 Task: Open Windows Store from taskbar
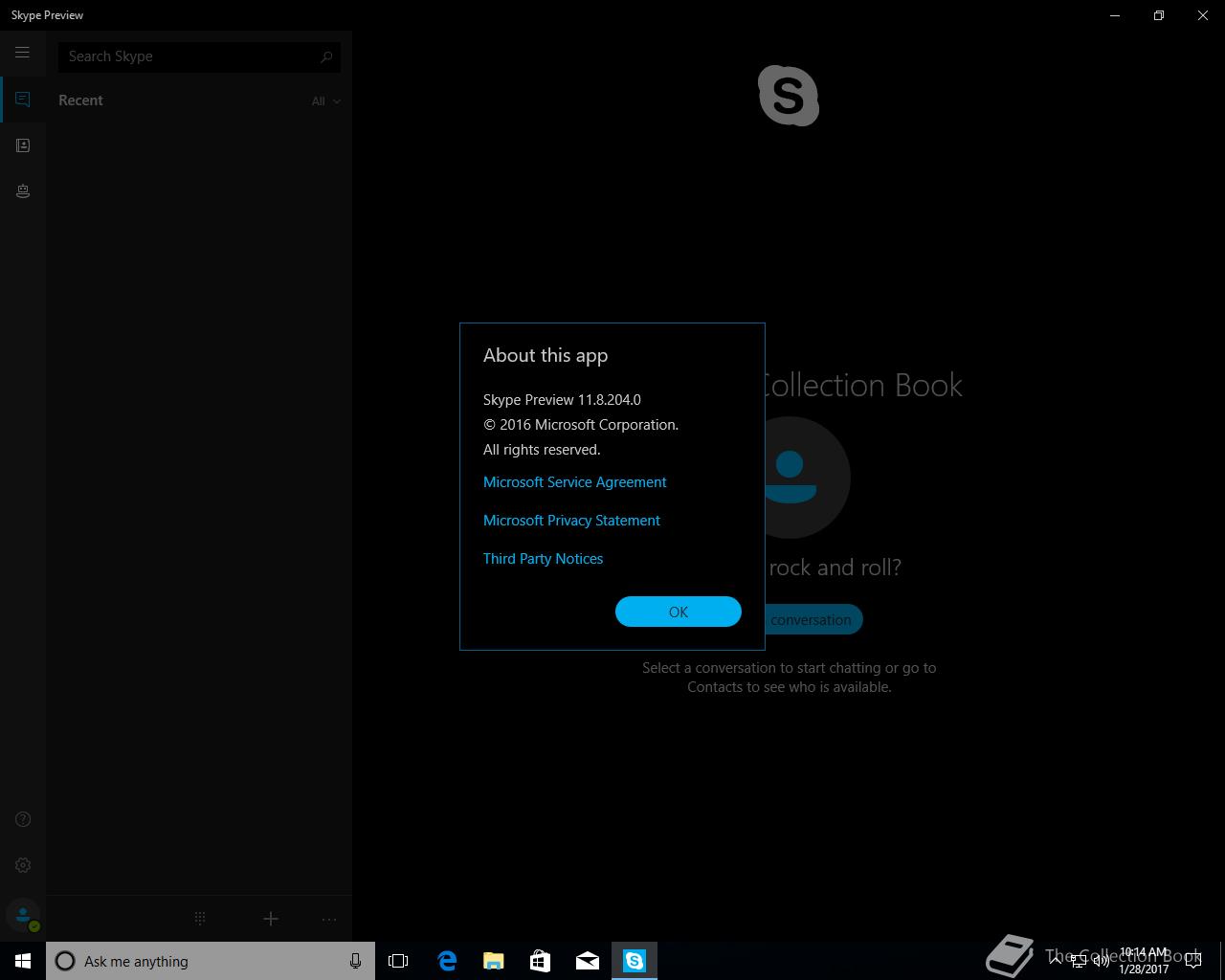(x=540, y=961)
